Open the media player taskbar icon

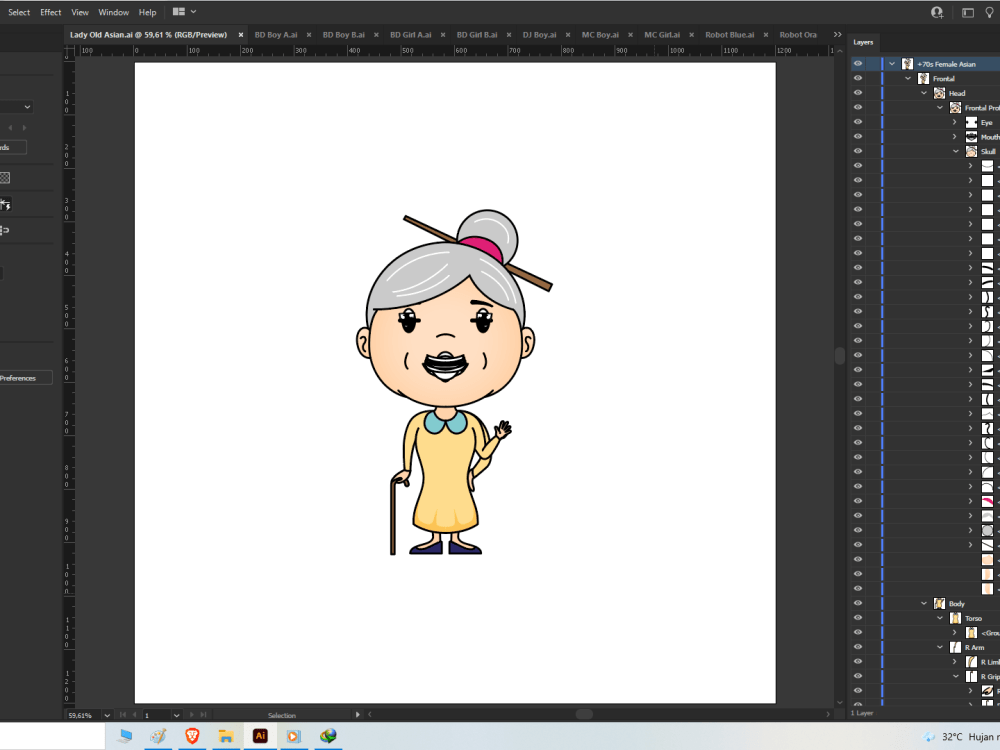tap(293, 736)
